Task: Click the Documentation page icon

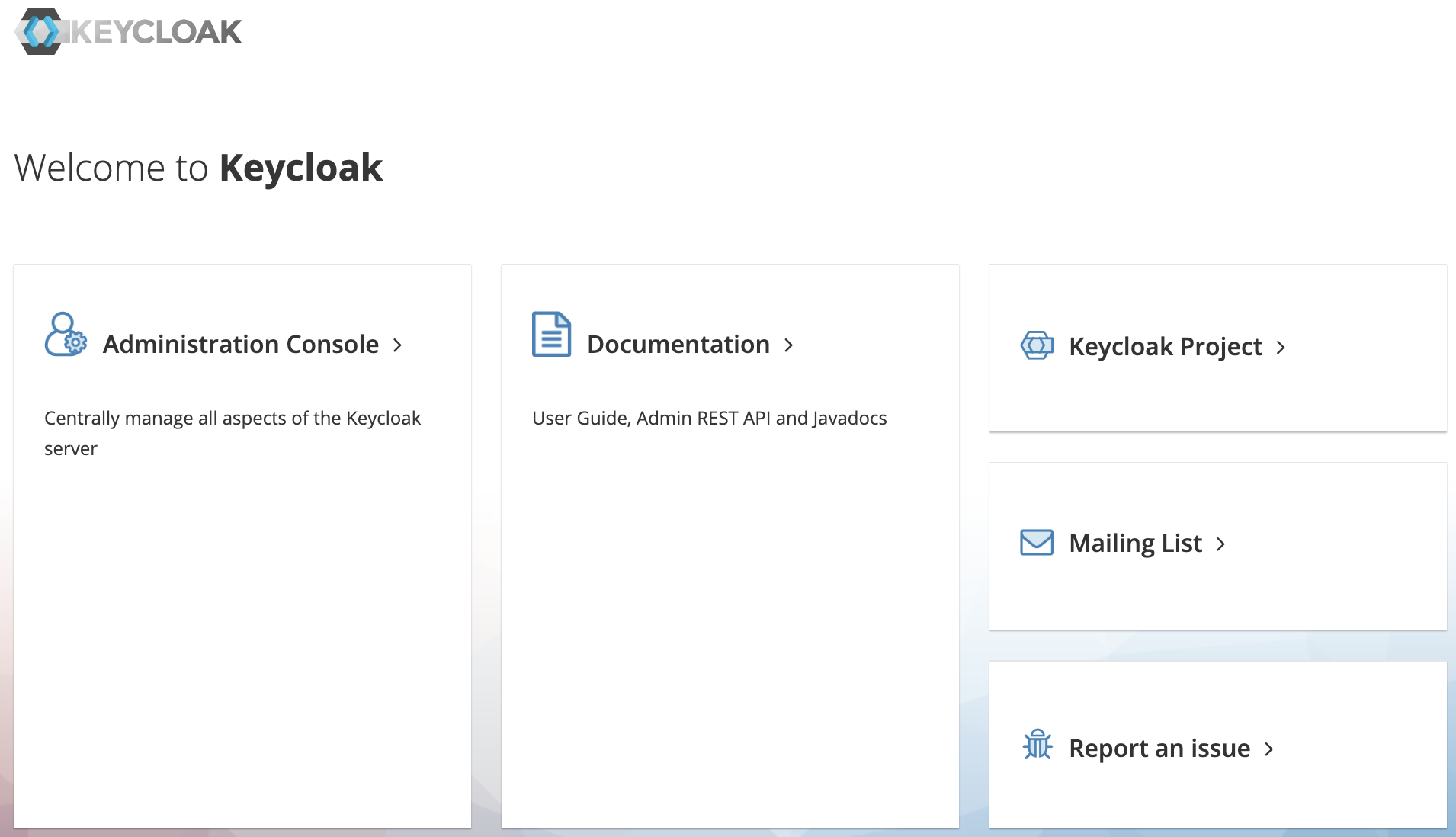Action: coord(551,334)
